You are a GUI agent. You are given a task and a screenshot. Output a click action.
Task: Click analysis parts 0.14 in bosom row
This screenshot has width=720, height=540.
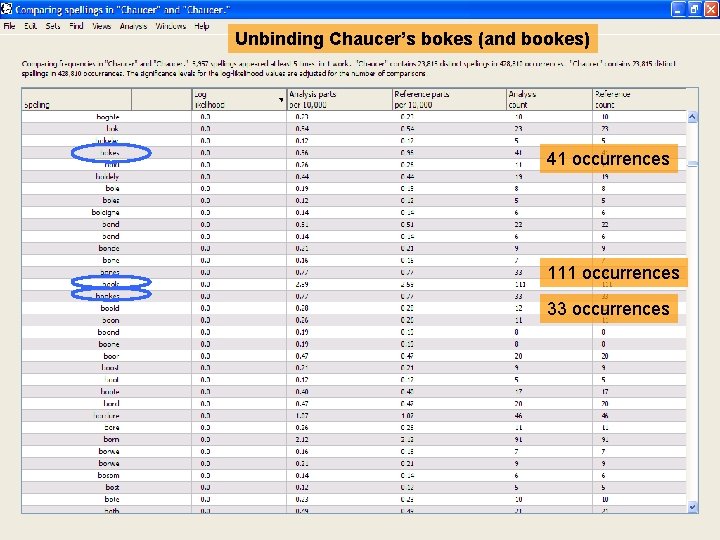click(x=302, y=475)
